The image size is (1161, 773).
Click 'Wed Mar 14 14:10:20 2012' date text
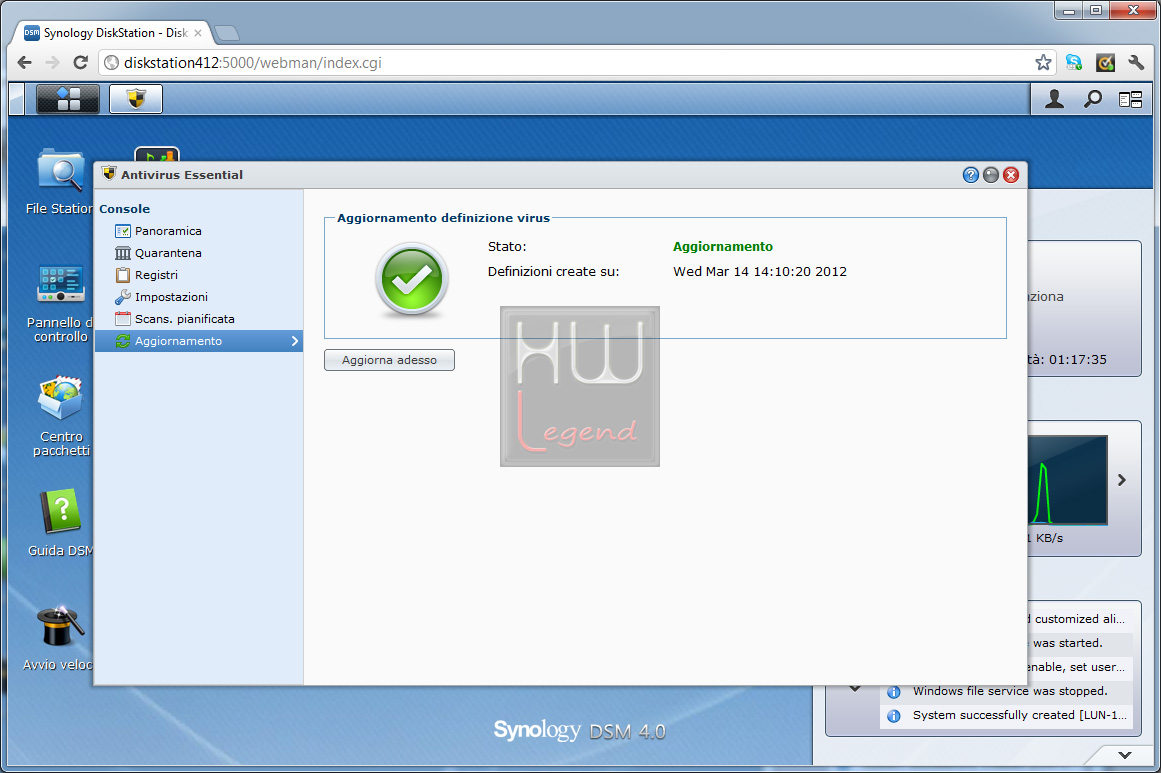pos(760,272)
